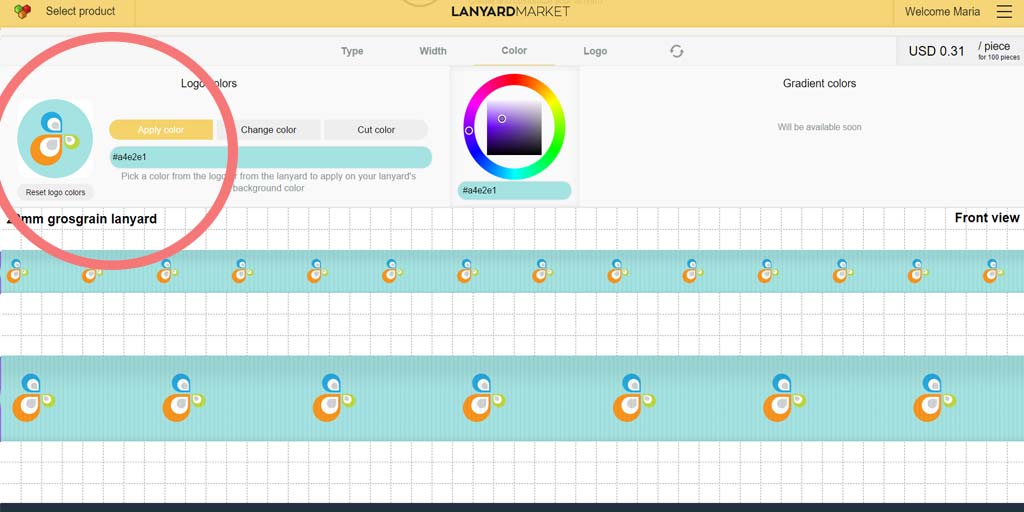Viewport: 1024px width, 512px height.
Task: Select the Cut color mode
Action: coord(376,130)
